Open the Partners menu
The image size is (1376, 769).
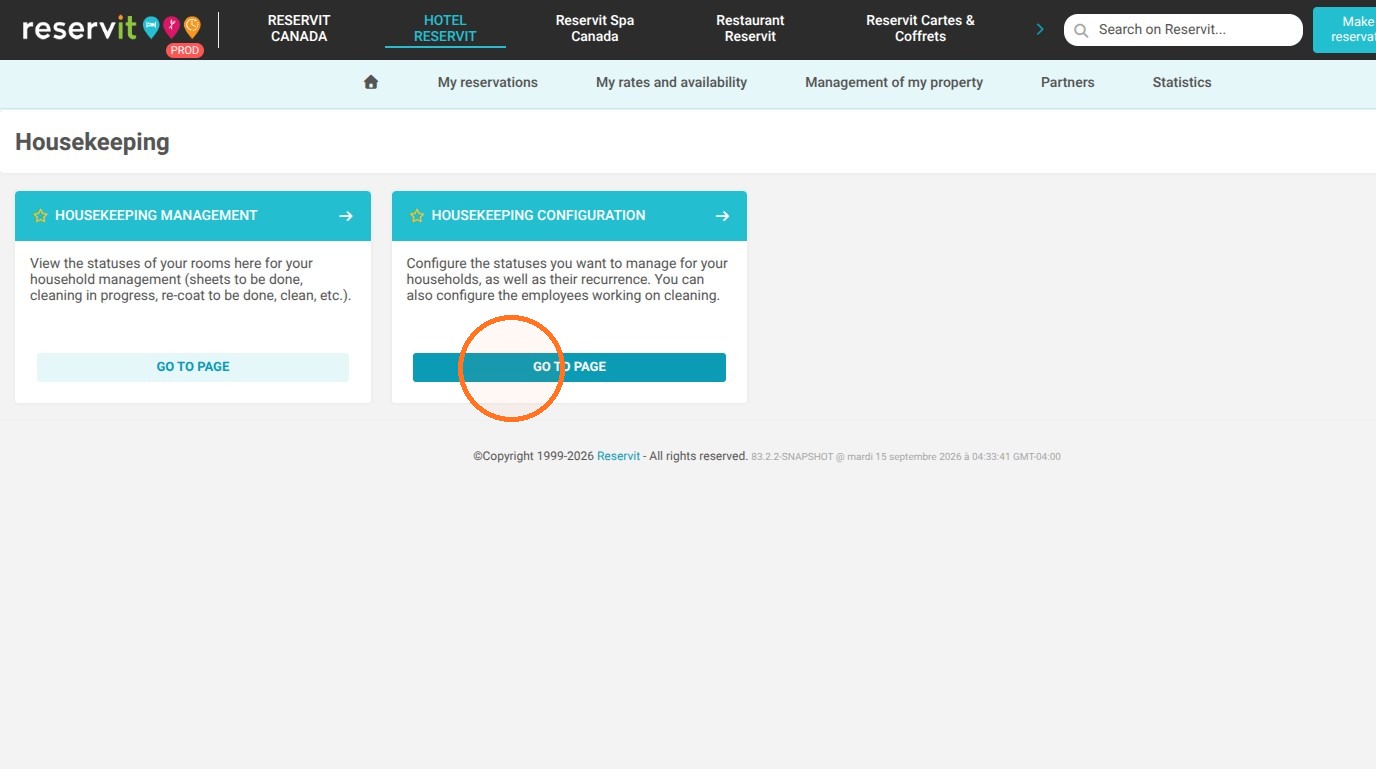[1067, 83]
